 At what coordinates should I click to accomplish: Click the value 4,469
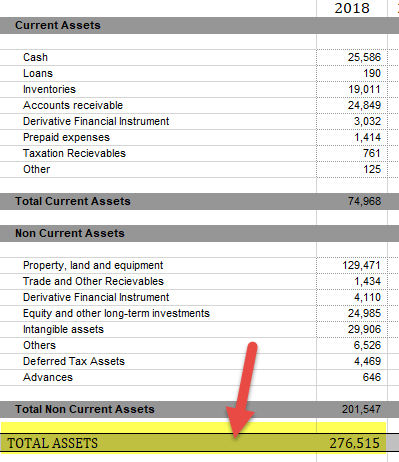pyautogui.click(x=367, y=361)
